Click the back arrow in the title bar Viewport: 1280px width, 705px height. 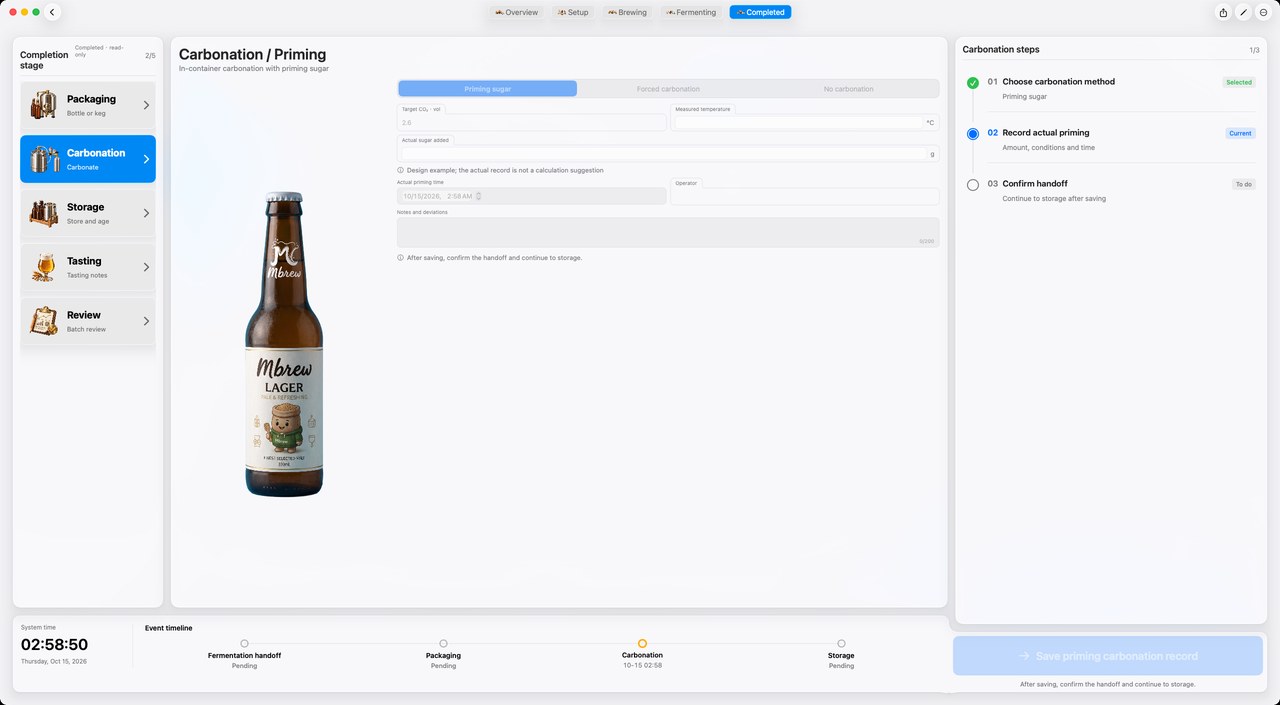pos(52,12)
